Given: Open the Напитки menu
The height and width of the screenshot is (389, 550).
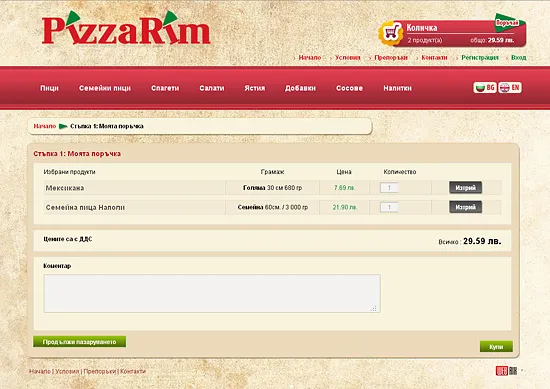Looking at the screenshot, I should pos(397,88).
